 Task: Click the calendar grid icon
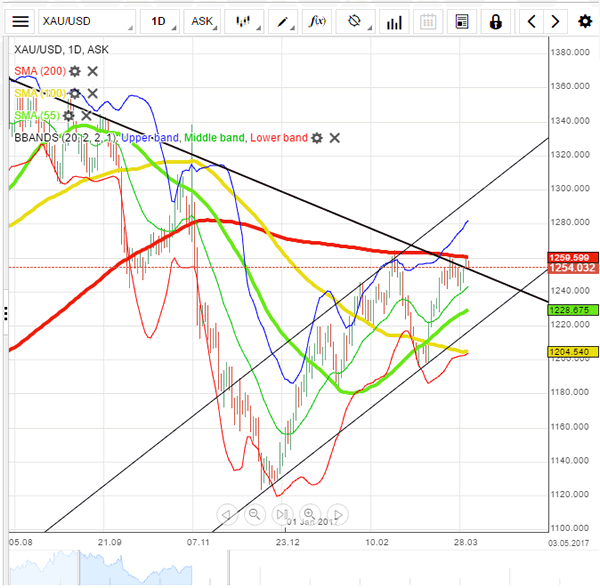(x=428, y=21)
